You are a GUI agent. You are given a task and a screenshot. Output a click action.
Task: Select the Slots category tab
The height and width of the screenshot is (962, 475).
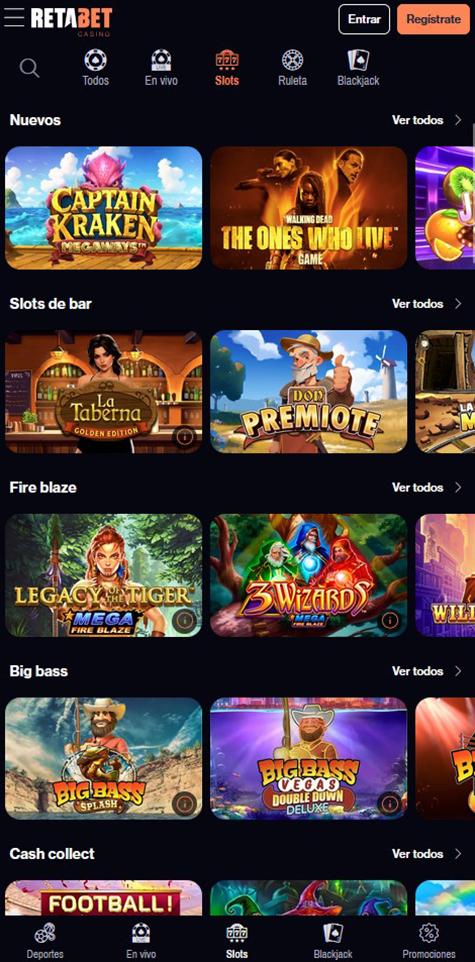tap(227, 67)
